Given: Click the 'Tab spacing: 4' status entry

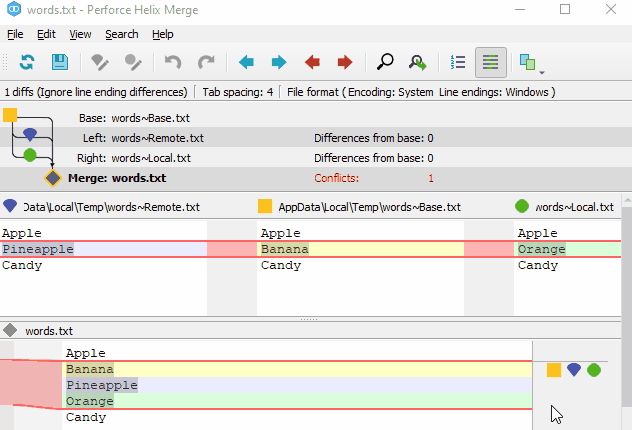Looking at the screenshot, I should pyautogui.click(x=237, y=92).
